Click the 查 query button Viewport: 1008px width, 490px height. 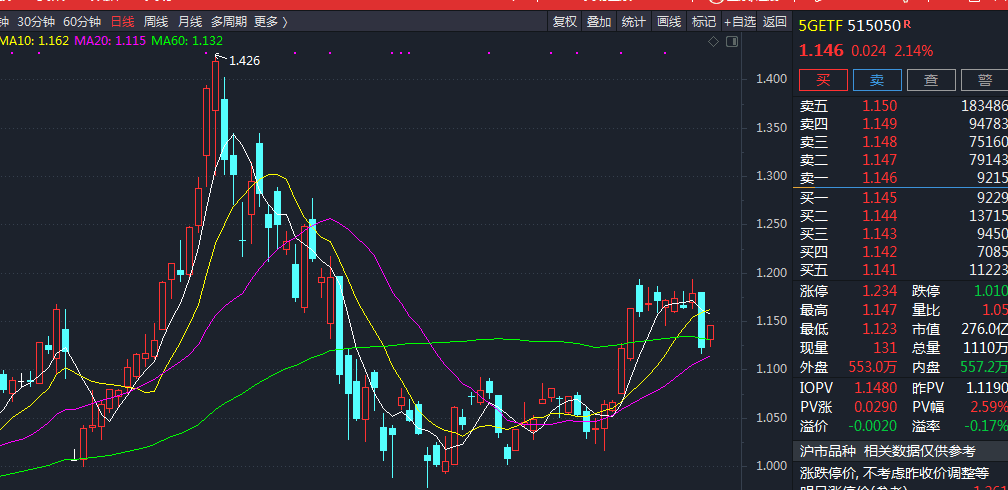931,80
